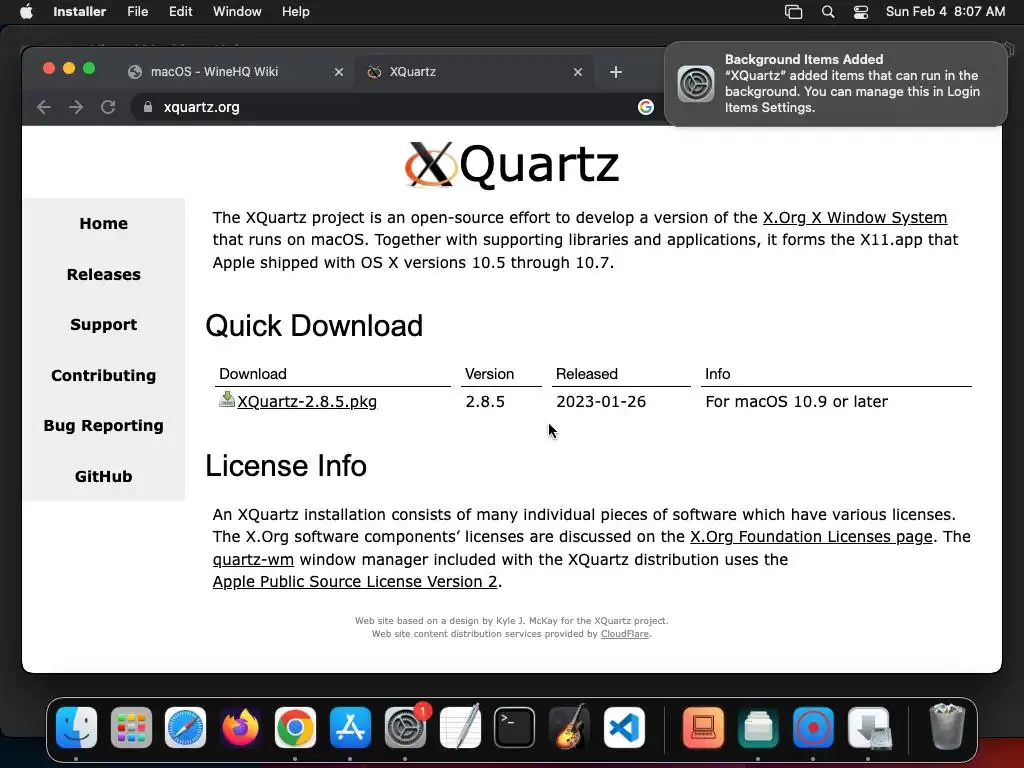The image size is (1024, 768).
Task: Reload the xquartz.org page
Action: (108, 107)
